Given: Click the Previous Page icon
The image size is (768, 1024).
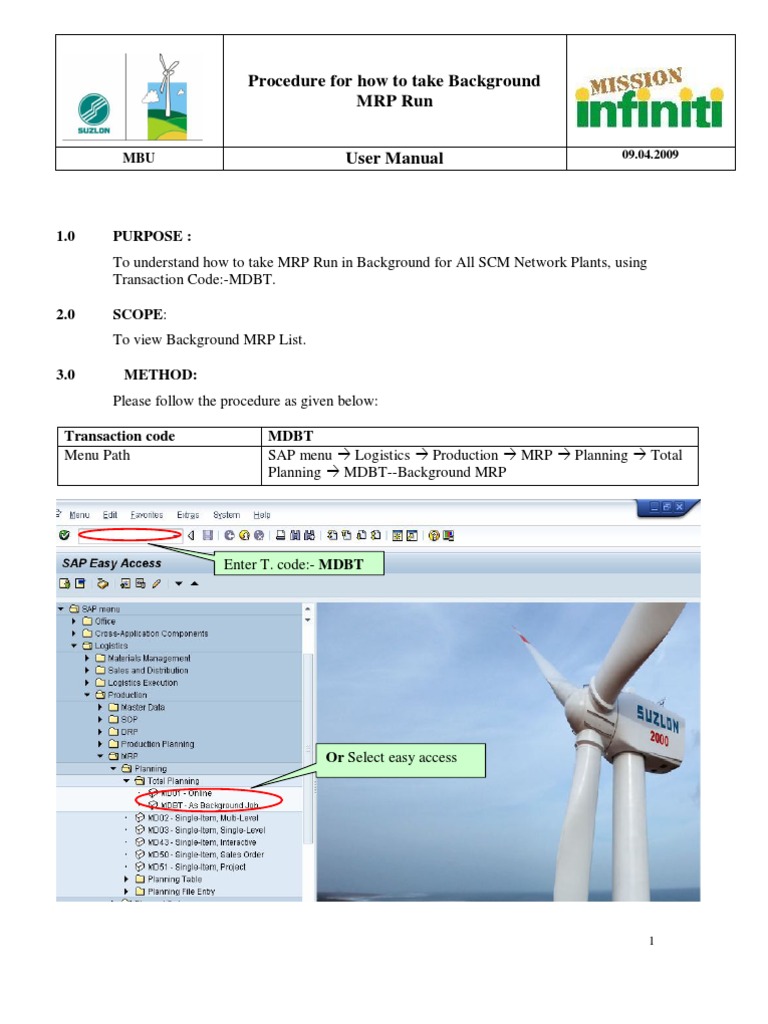Looking at the screenshot, I should coord(347,536).
